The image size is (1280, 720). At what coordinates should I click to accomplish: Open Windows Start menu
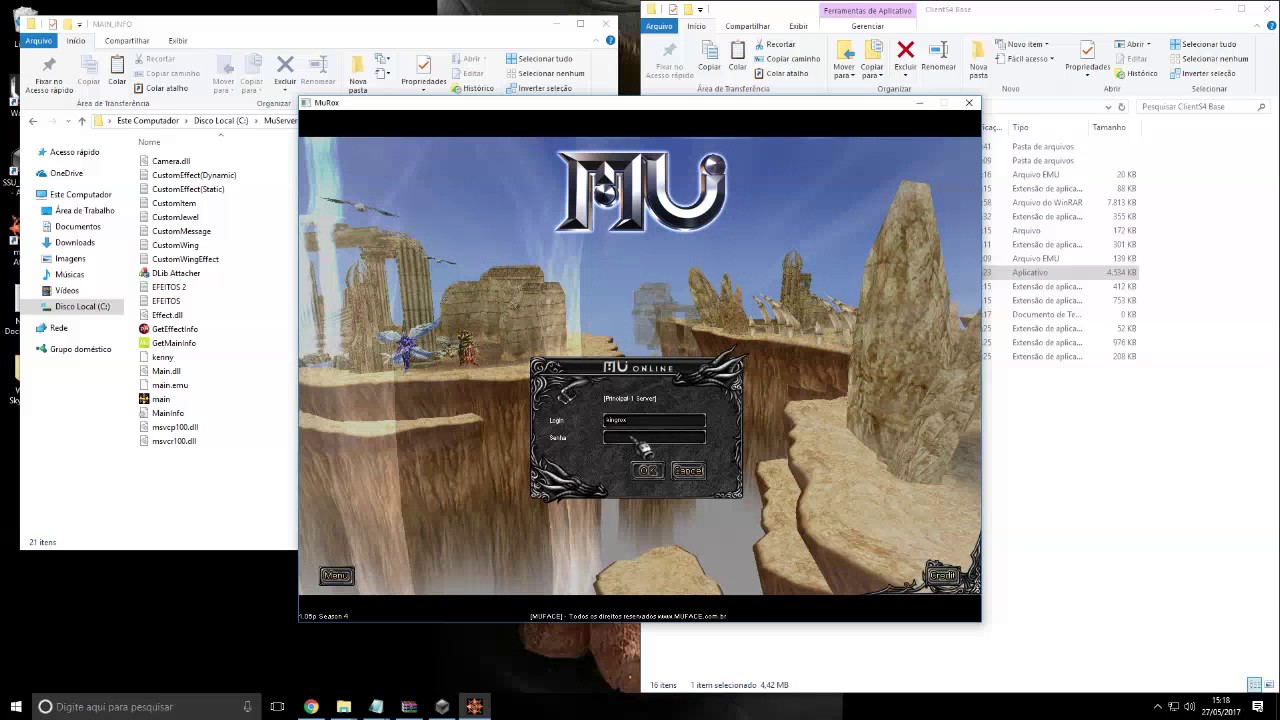point(15,707)
